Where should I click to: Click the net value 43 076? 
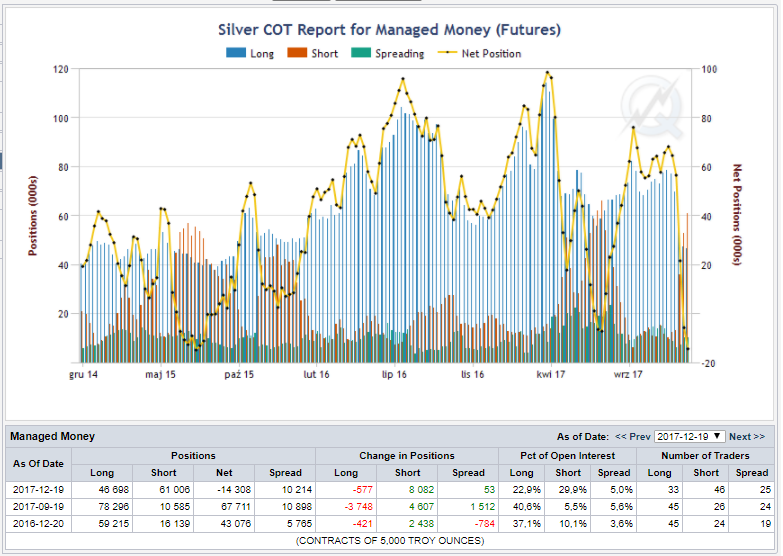coord(236,524)
